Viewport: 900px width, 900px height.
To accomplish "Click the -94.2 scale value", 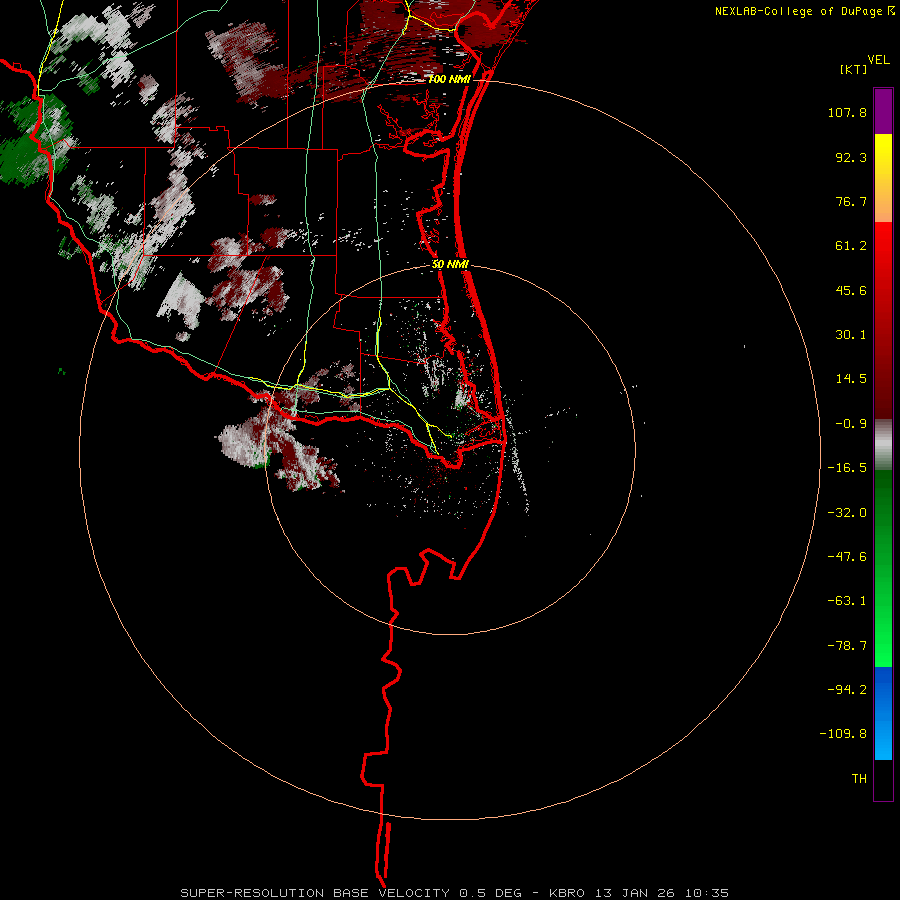I will (847, 690).
